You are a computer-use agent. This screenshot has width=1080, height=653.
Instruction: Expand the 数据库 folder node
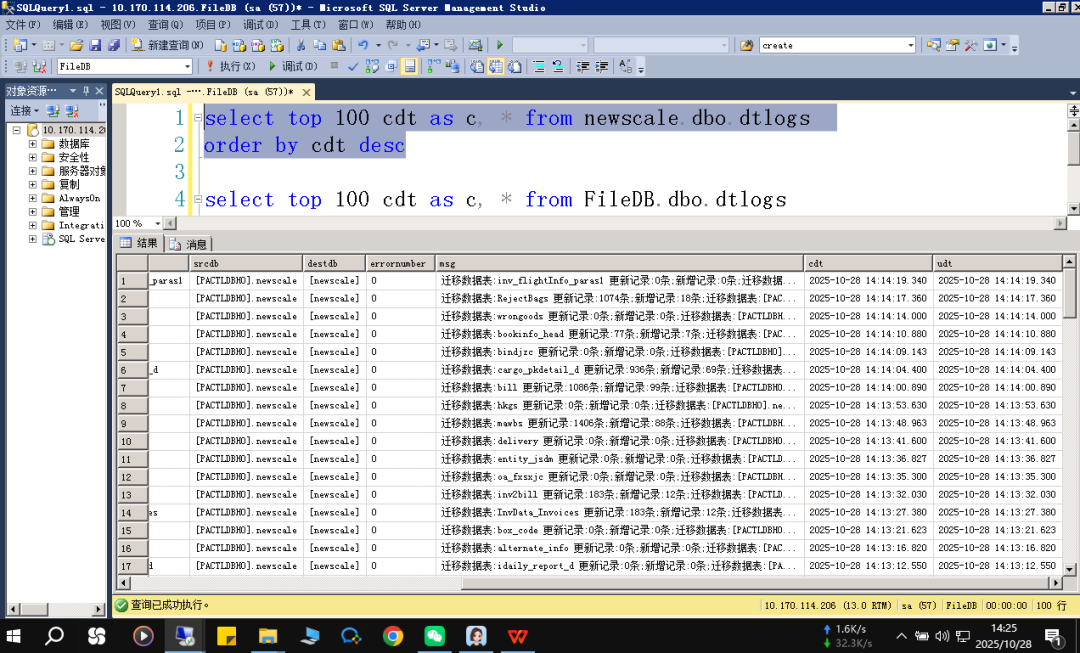(32, 144)
